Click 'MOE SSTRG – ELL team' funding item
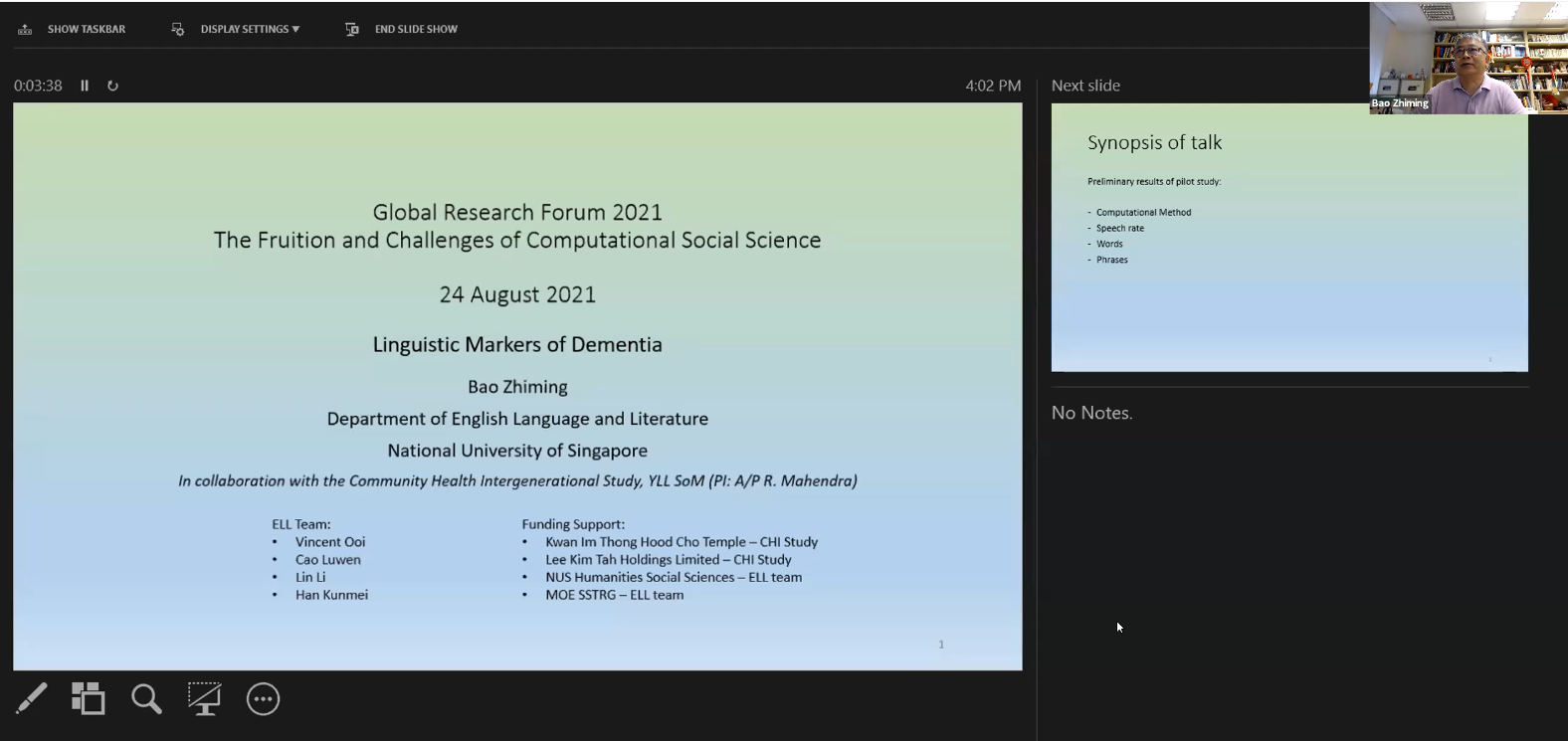 [615, 595]
